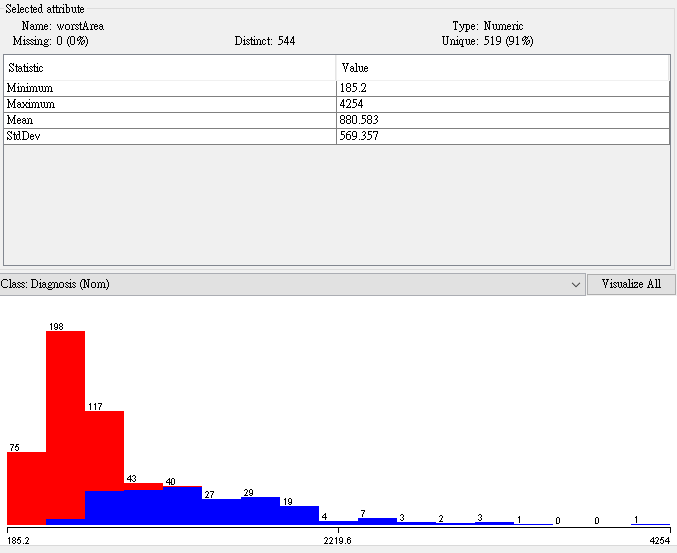Image resolution: width=677 pixels, height=553 pixels.
Task: Click the Mean row label
Action: pos(20,120)
